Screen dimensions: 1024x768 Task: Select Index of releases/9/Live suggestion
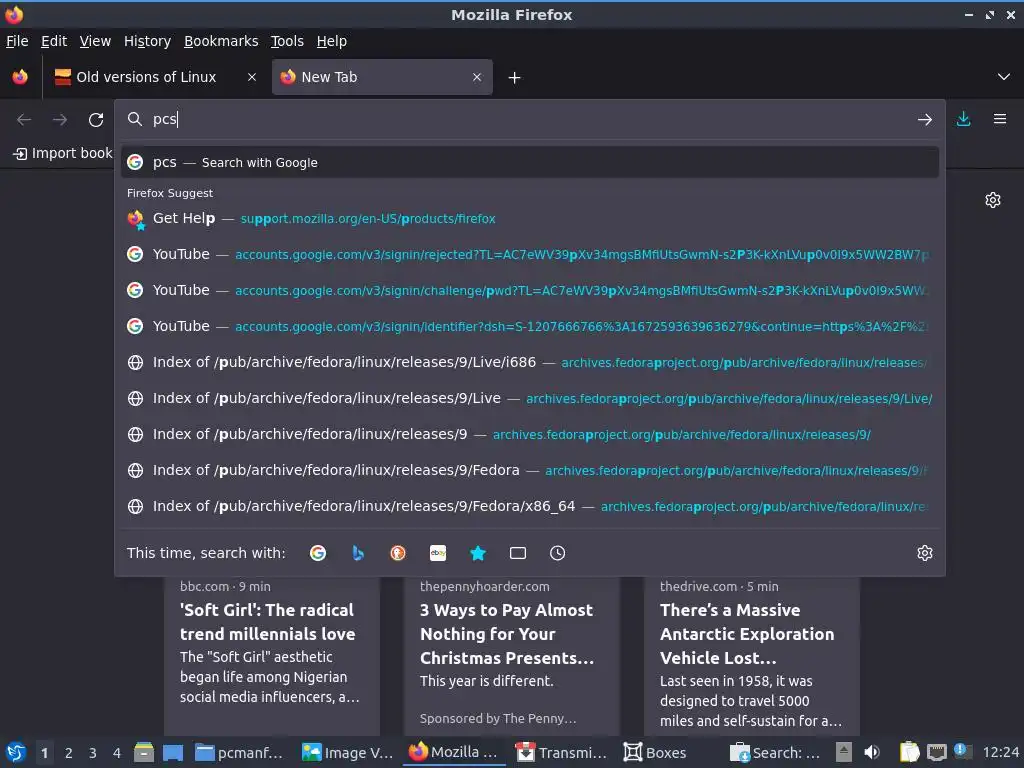(530, 398)
